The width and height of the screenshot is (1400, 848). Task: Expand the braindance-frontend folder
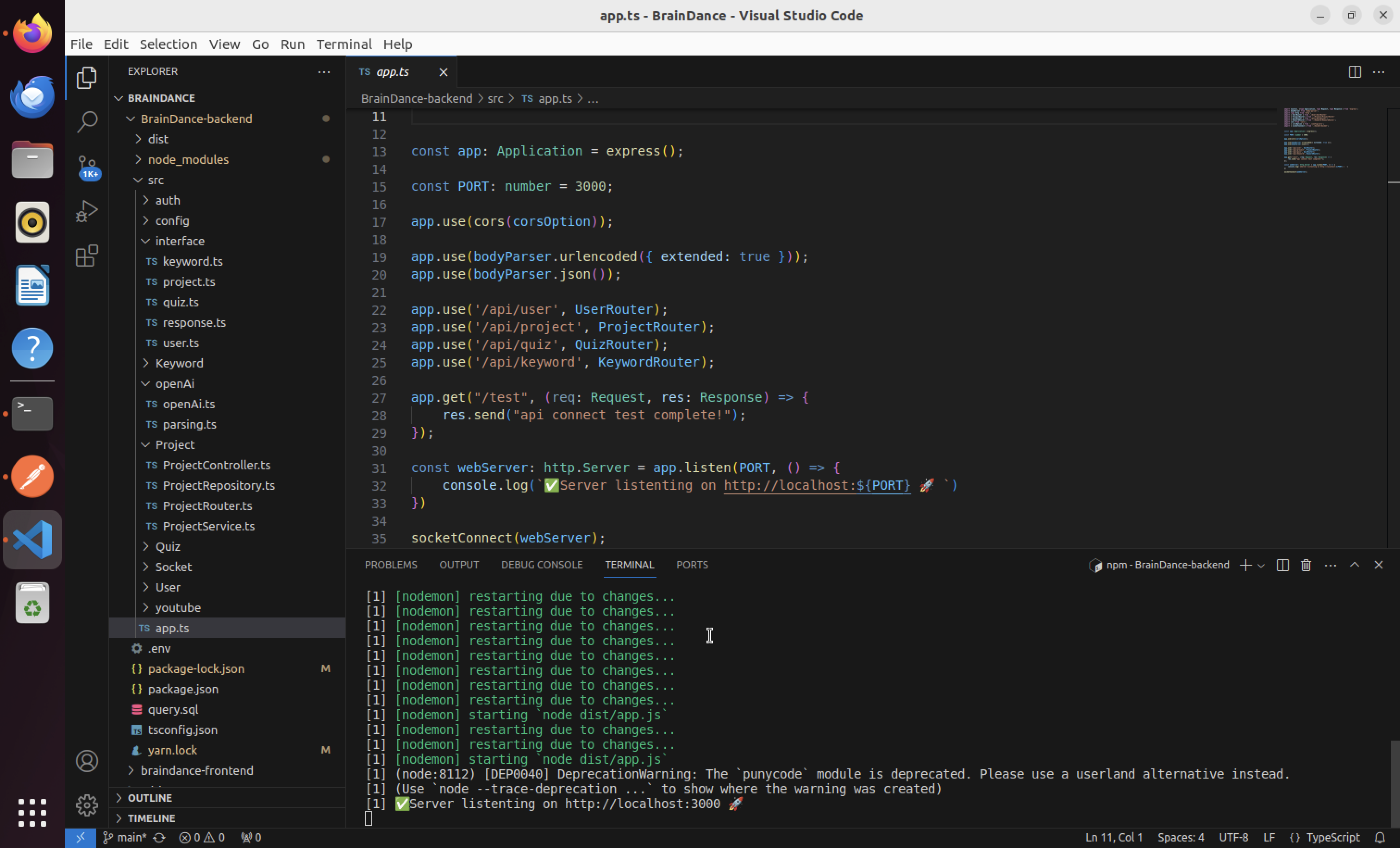[227, 770]
